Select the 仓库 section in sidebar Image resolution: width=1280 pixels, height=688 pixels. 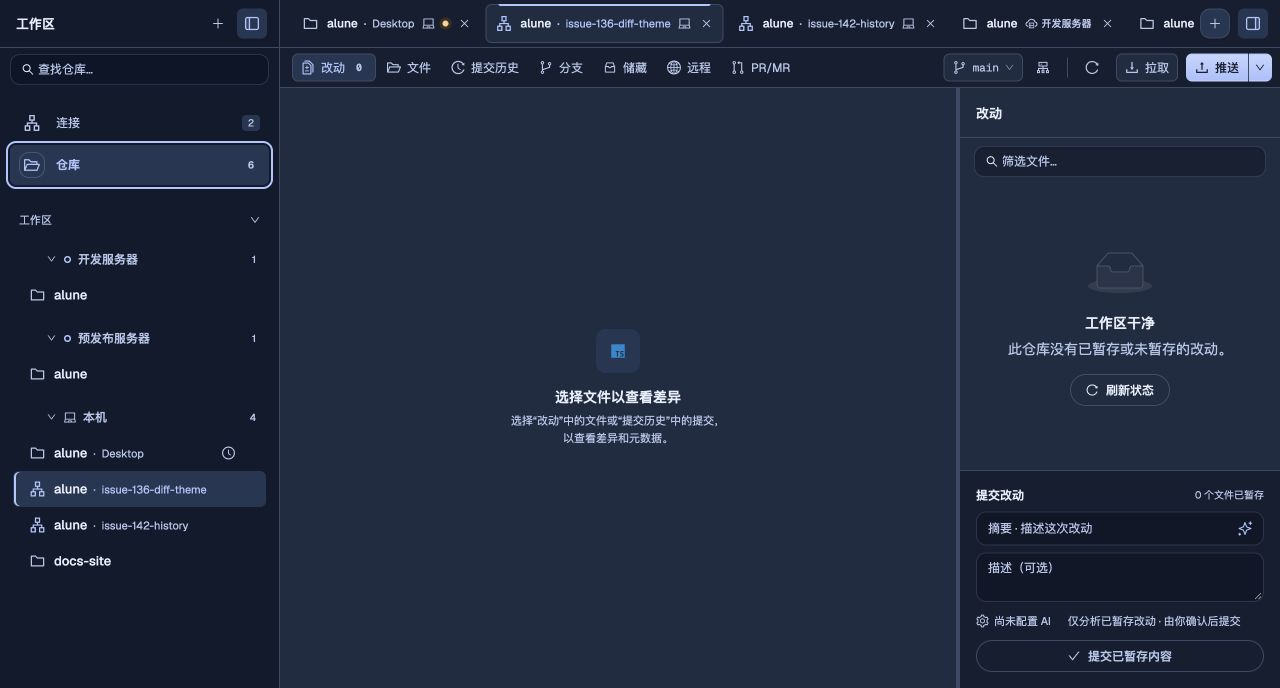pos(139,165)
